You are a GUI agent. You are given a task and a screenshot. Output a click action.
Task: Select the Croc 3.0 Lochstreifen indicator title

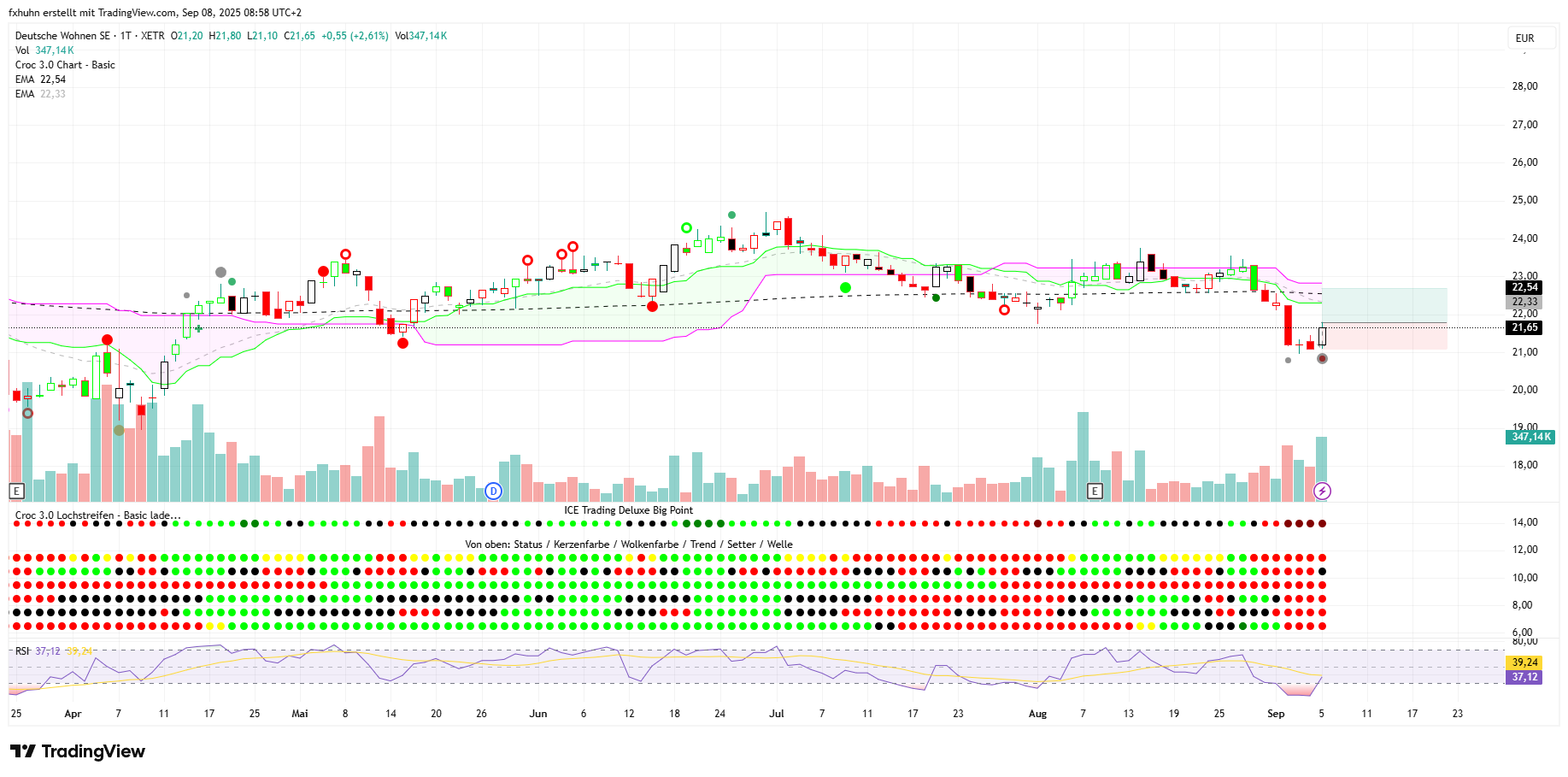(x=97, y=515)
